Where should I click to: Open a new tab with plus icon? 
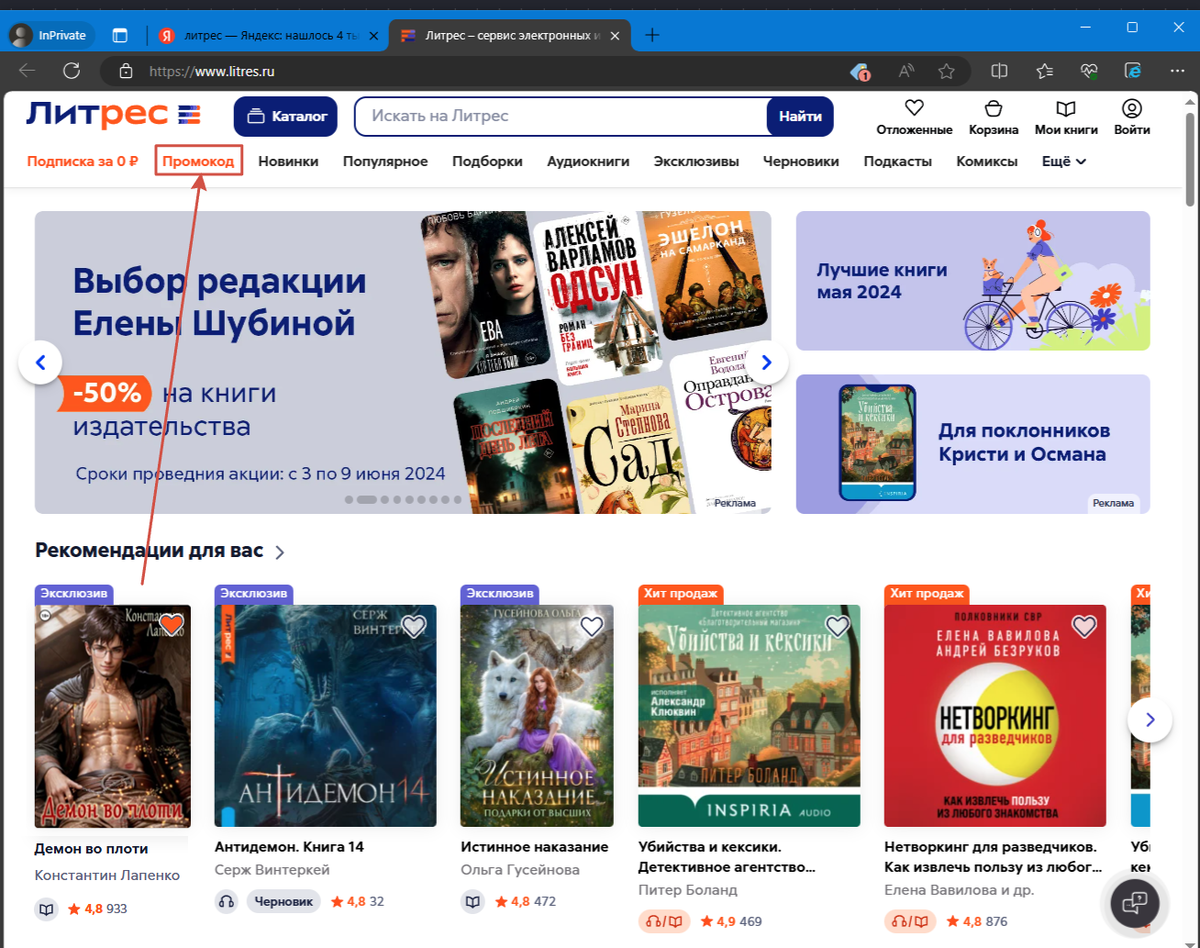pyautogui.click(x=652, y=35)
